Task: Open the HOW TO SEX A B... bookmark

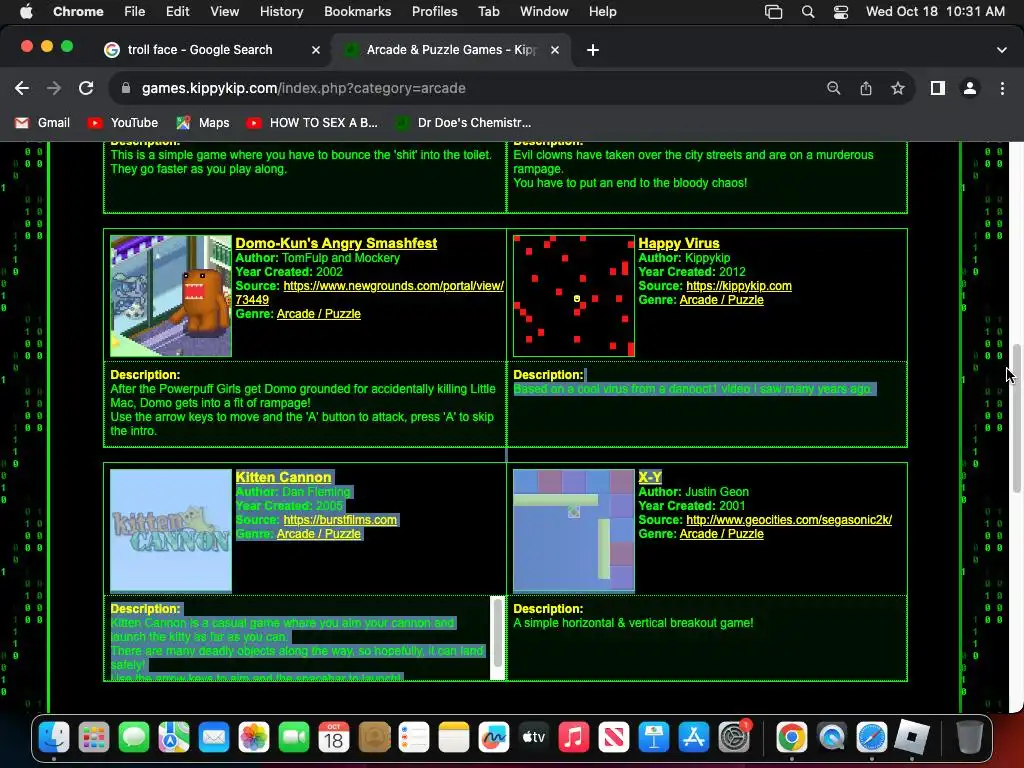Action: (312, 123)
